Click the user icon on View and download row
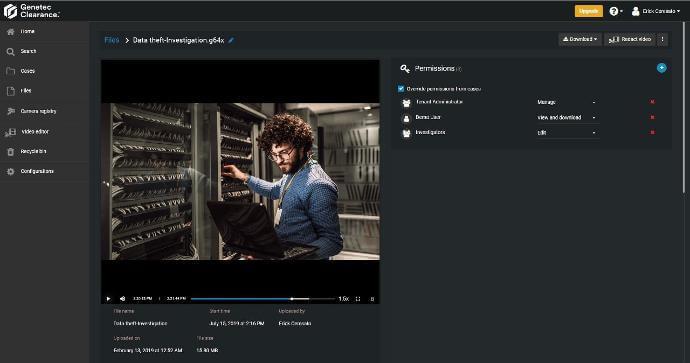690x363 pixels. (406, 118)
